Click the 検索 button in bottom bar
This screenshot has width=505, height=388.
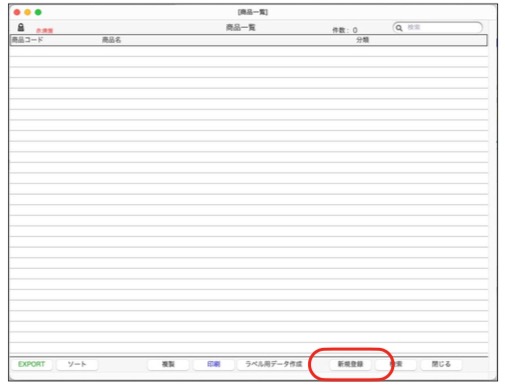[396, 364]
